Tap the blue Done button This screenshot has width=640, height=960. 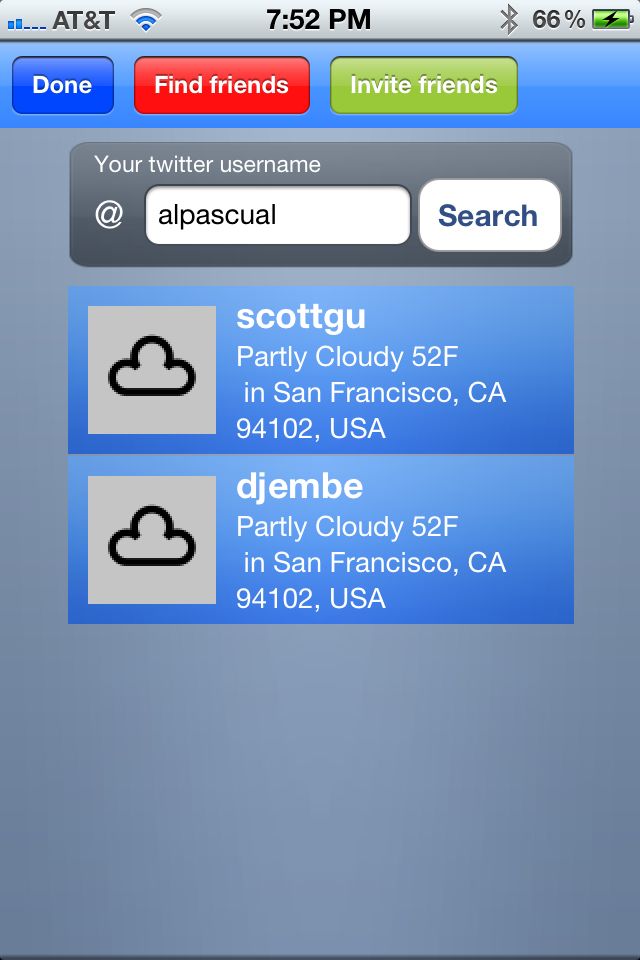pos(62,85)
